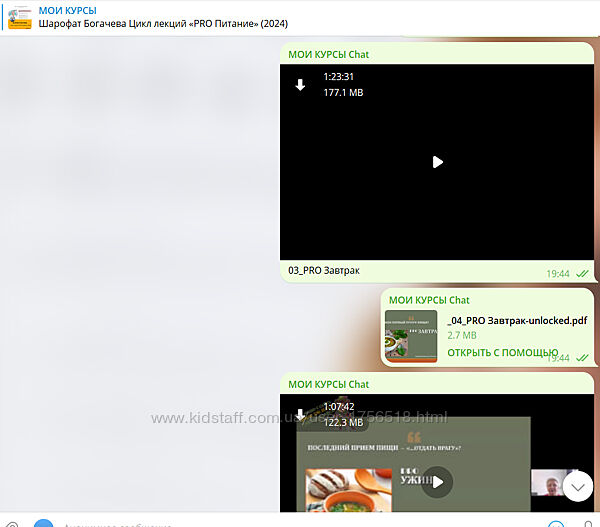Play the PRO Ужин video

[x=436, y=483]
